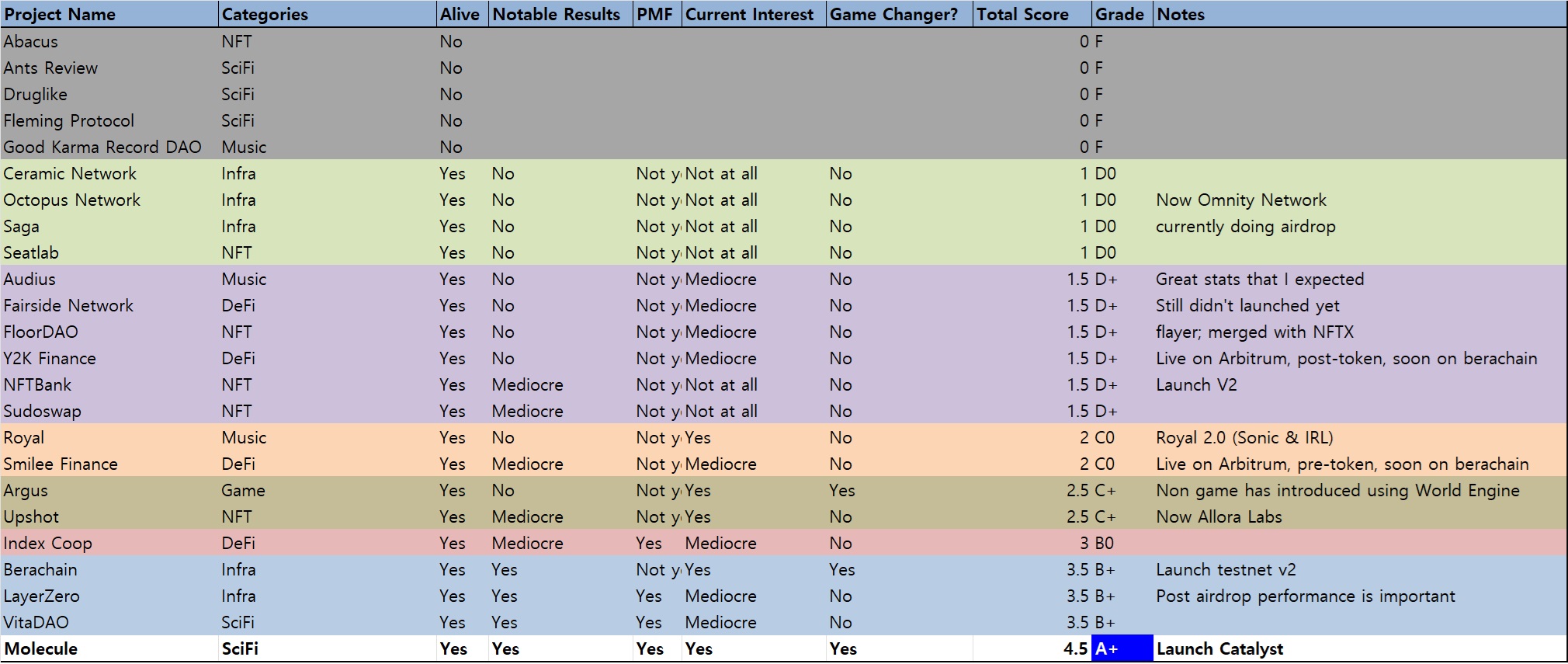
Task: Click Audius's Mediocre Current Interest cell
Action: 753,280
